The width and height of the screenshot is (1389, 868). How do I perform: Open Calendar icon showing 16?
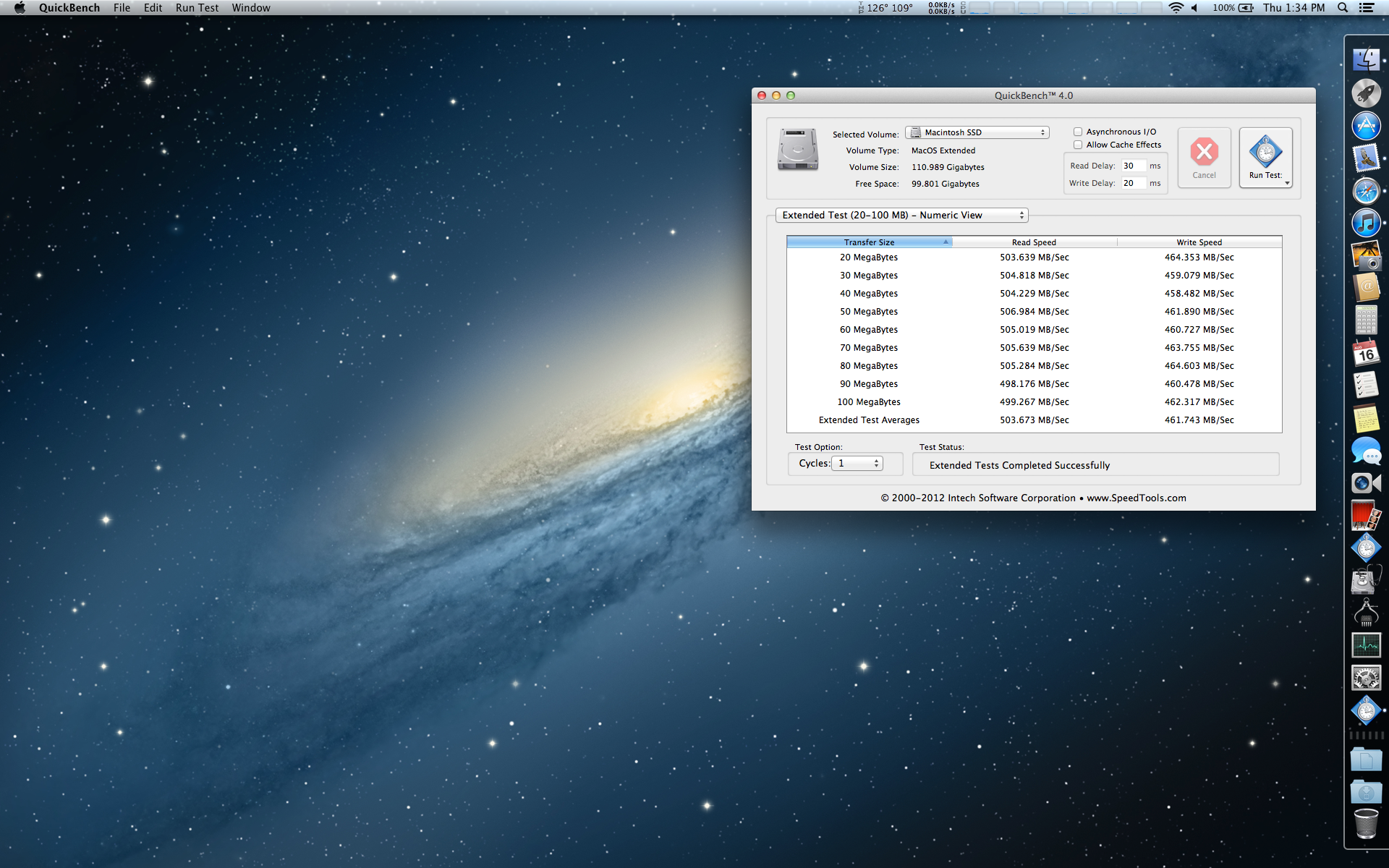1366,353
